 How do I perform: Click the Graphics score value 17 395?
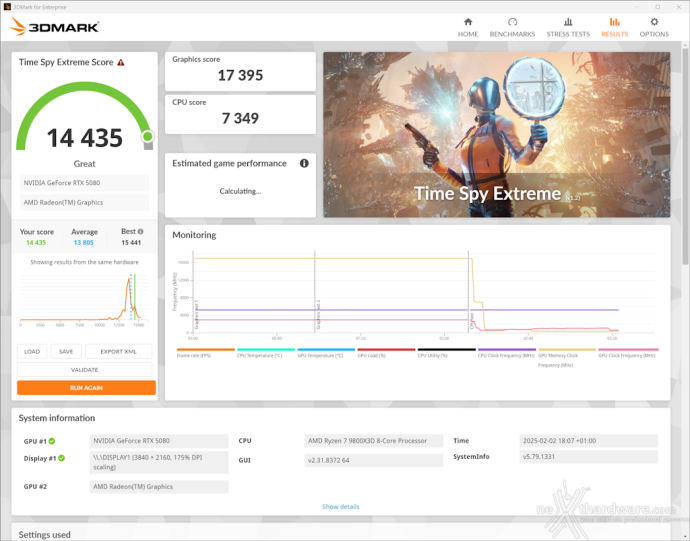pyautogui.click(x=240, y=75)
